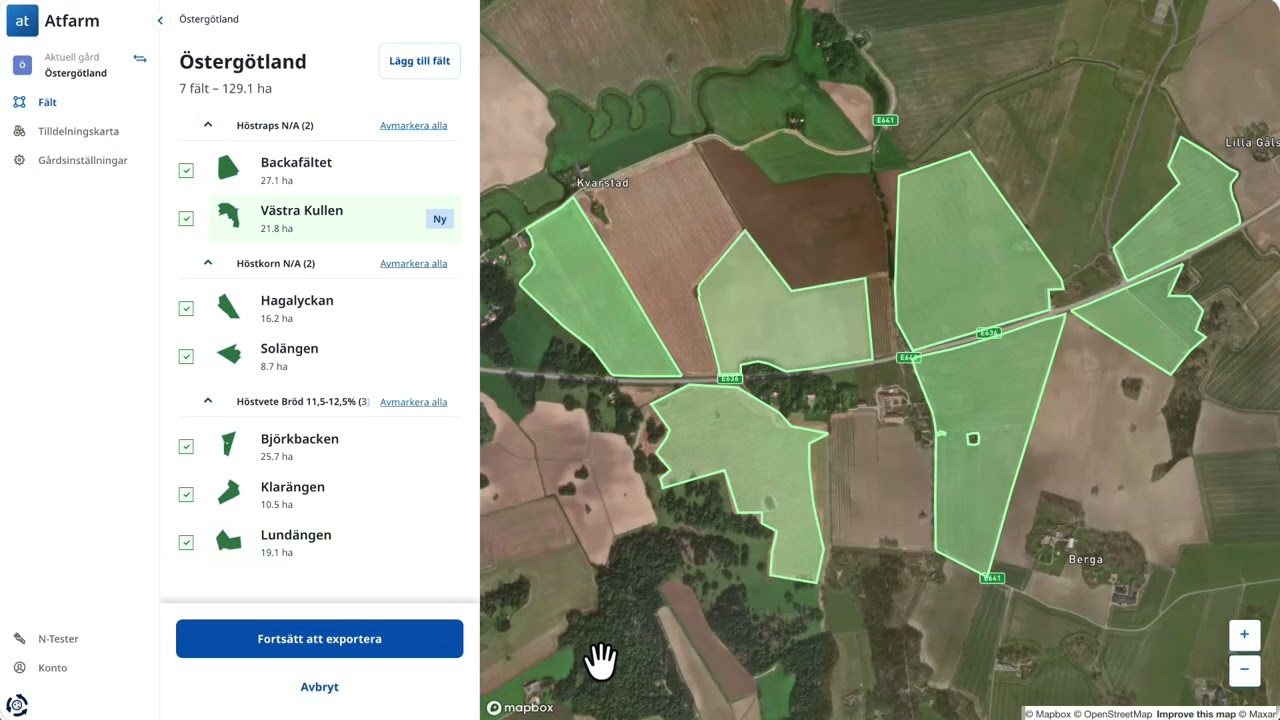Viewport: 1280px width, 720px height.
Task: Click the Tilldelningskarta sidebar icon
Action: tap(19, 131)
